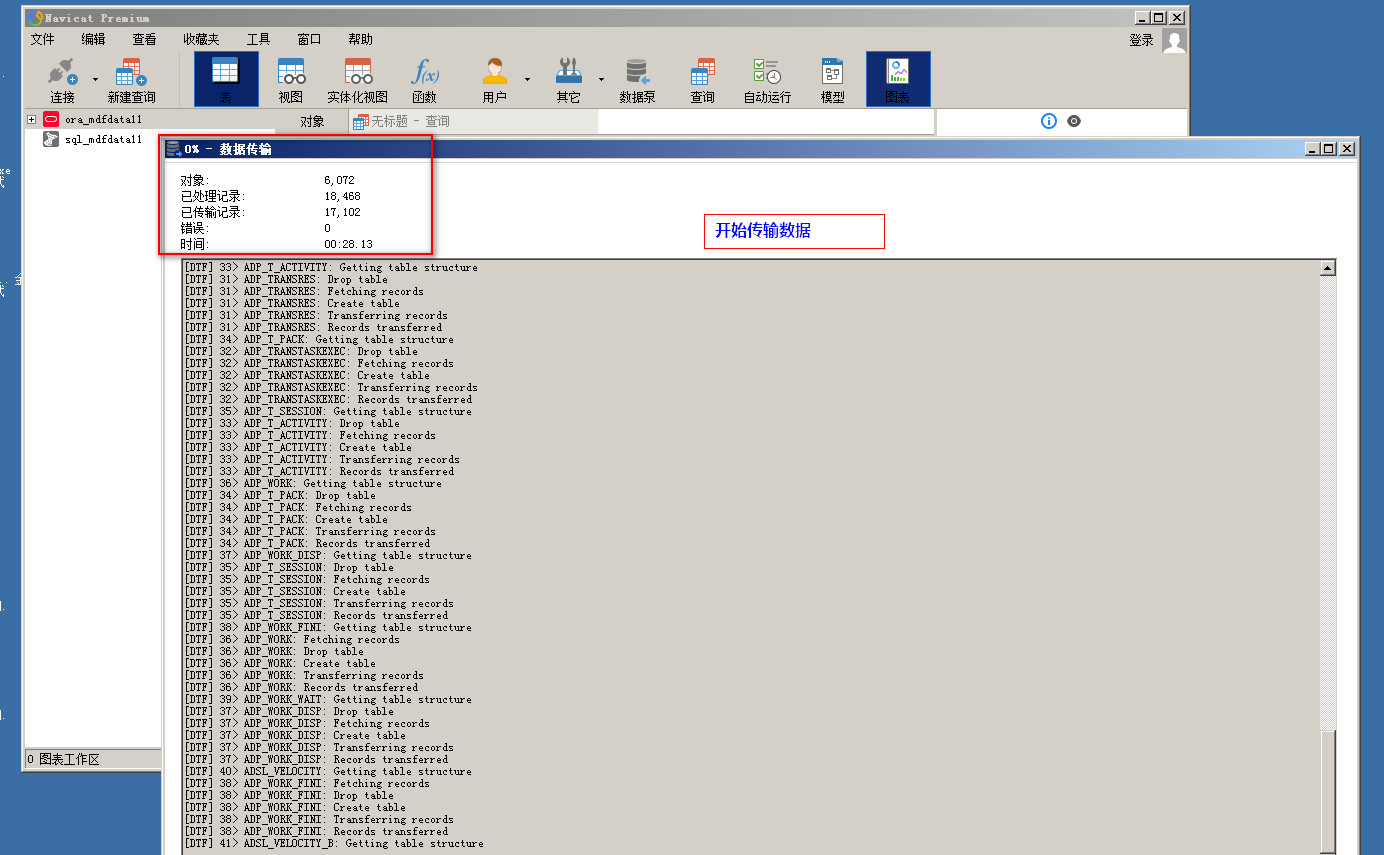The height and width of the screenshot is (855, 1384).
Task: Select the sql_mdfdata11 connection
Action: [103, 140]
